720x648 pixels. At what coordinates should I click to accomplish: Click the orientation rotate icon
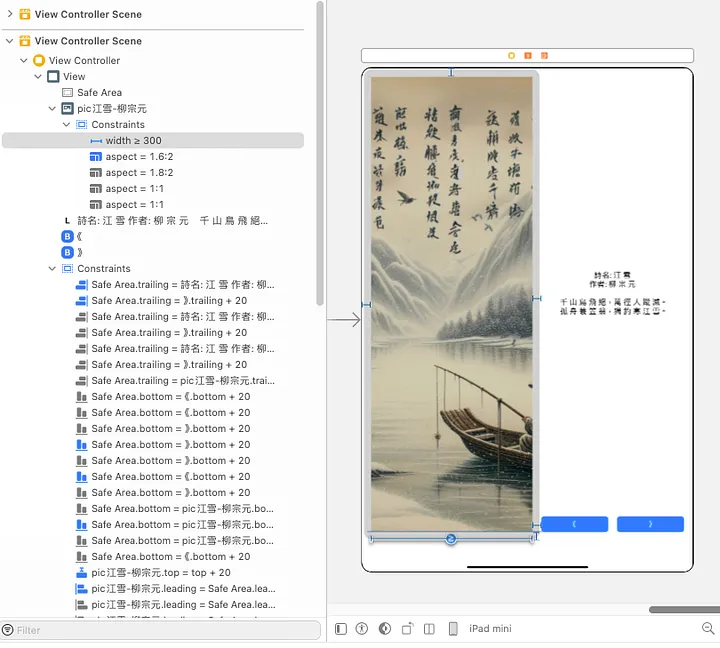(x=407, y=628)
